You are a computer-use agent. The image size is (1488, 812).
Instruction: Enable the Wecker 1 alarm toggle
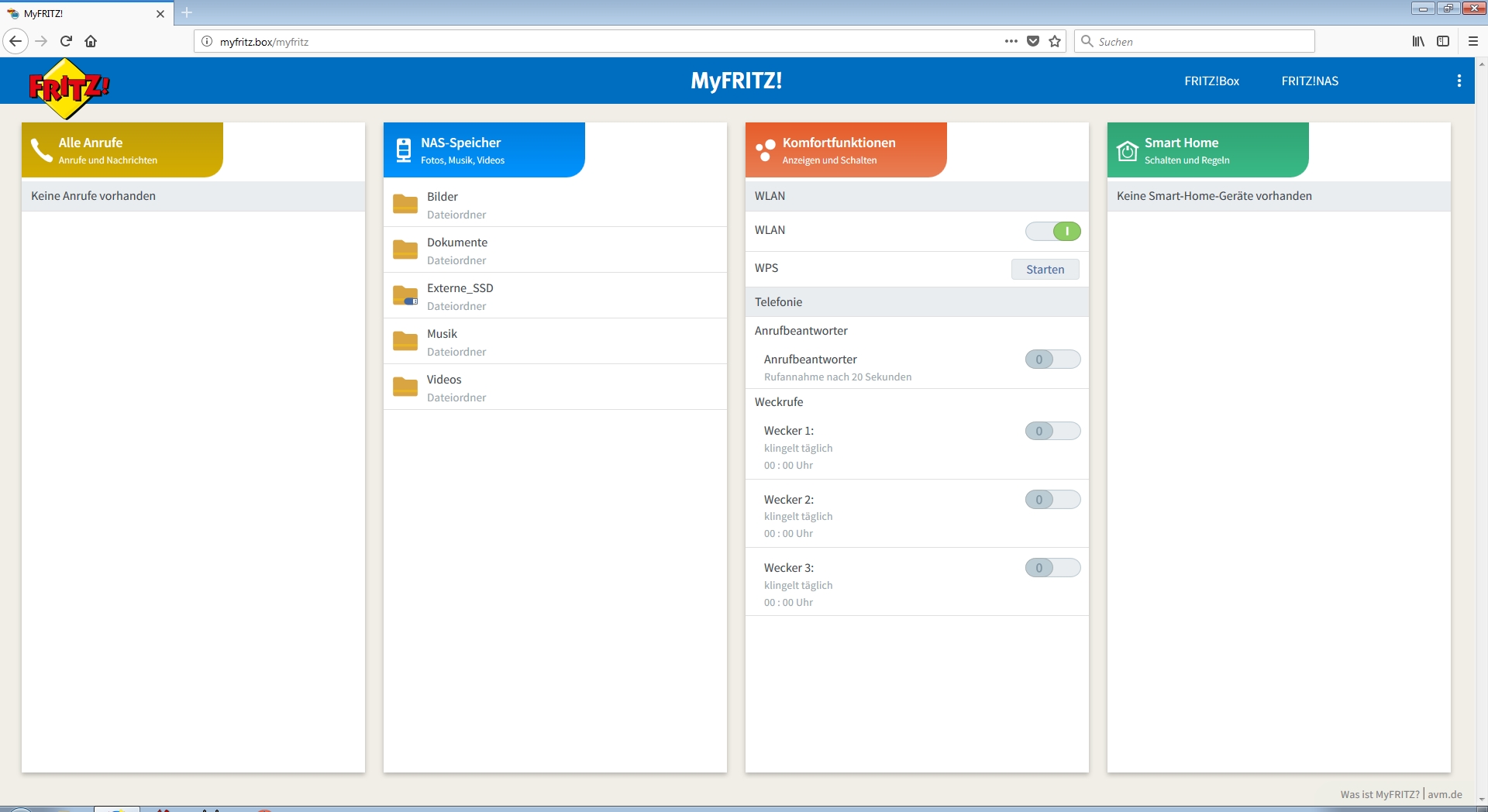coord(1052,432)
